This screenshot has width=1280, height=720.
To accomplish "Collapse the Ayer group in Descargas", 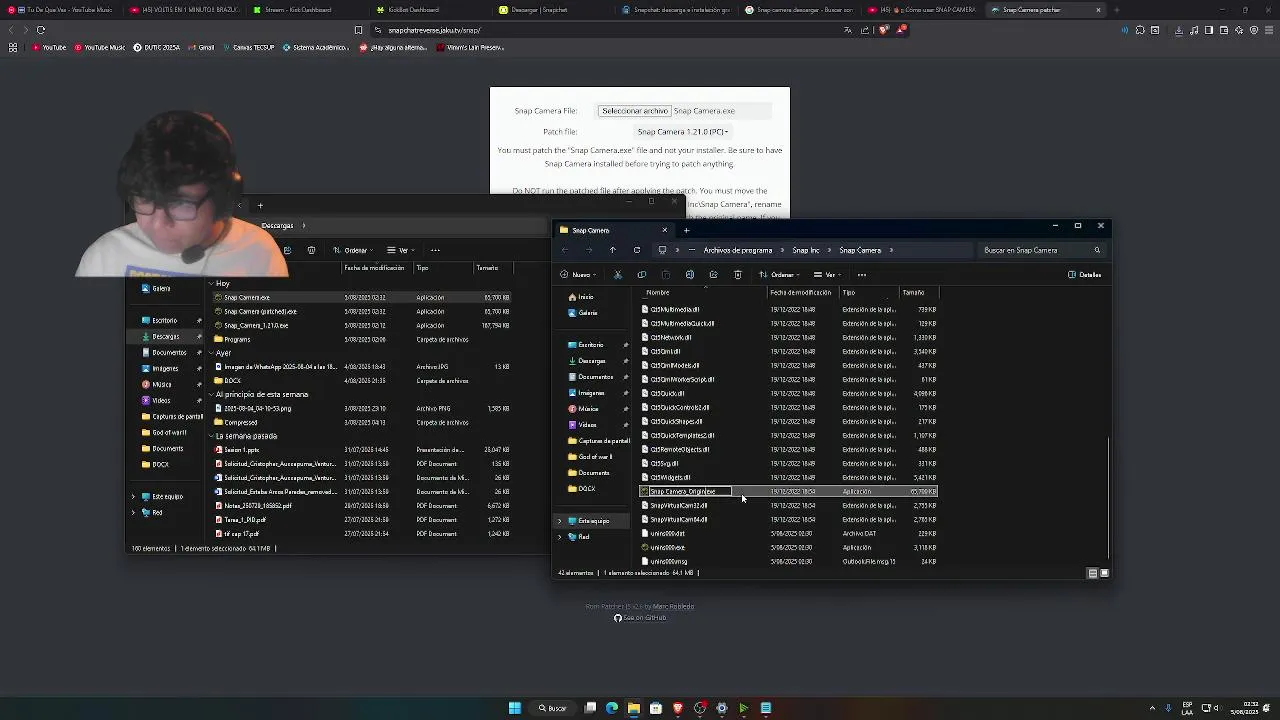I will coord(211,353).
